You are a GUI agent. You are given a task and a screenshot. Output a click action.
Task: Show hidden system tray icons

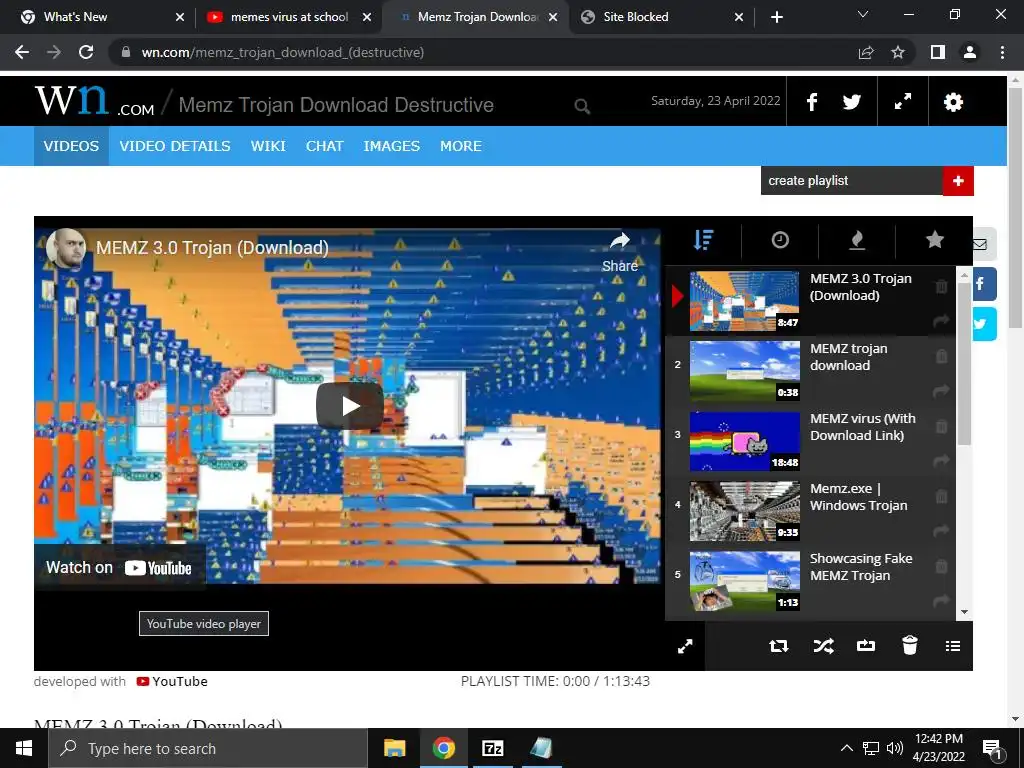[846, 748]
